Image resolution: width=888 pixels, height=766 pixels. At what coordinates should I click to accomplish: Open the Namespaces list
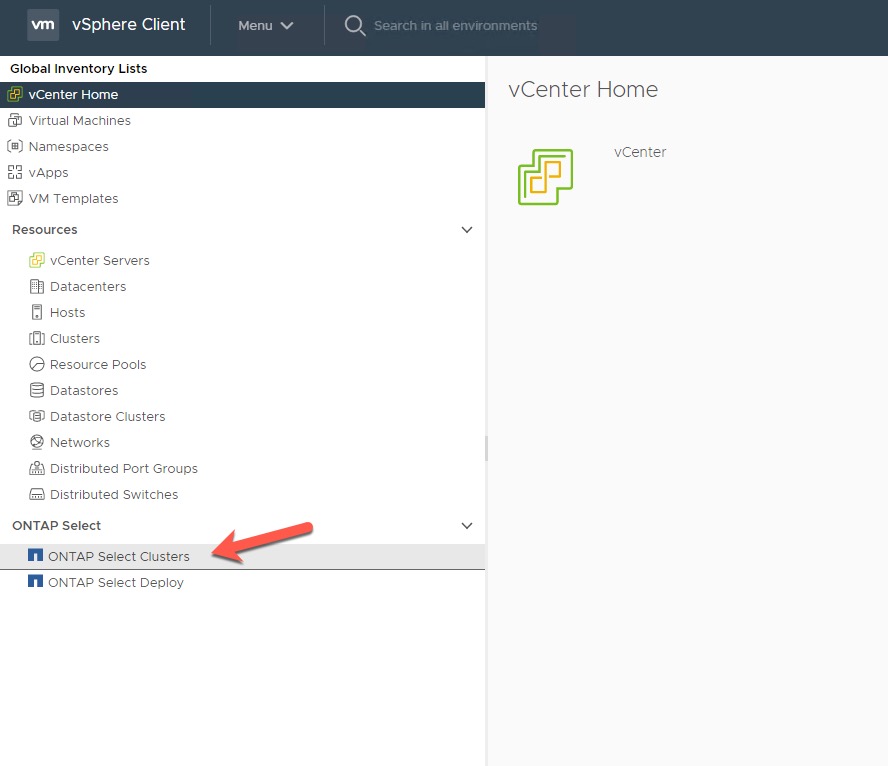click(68, 146)
